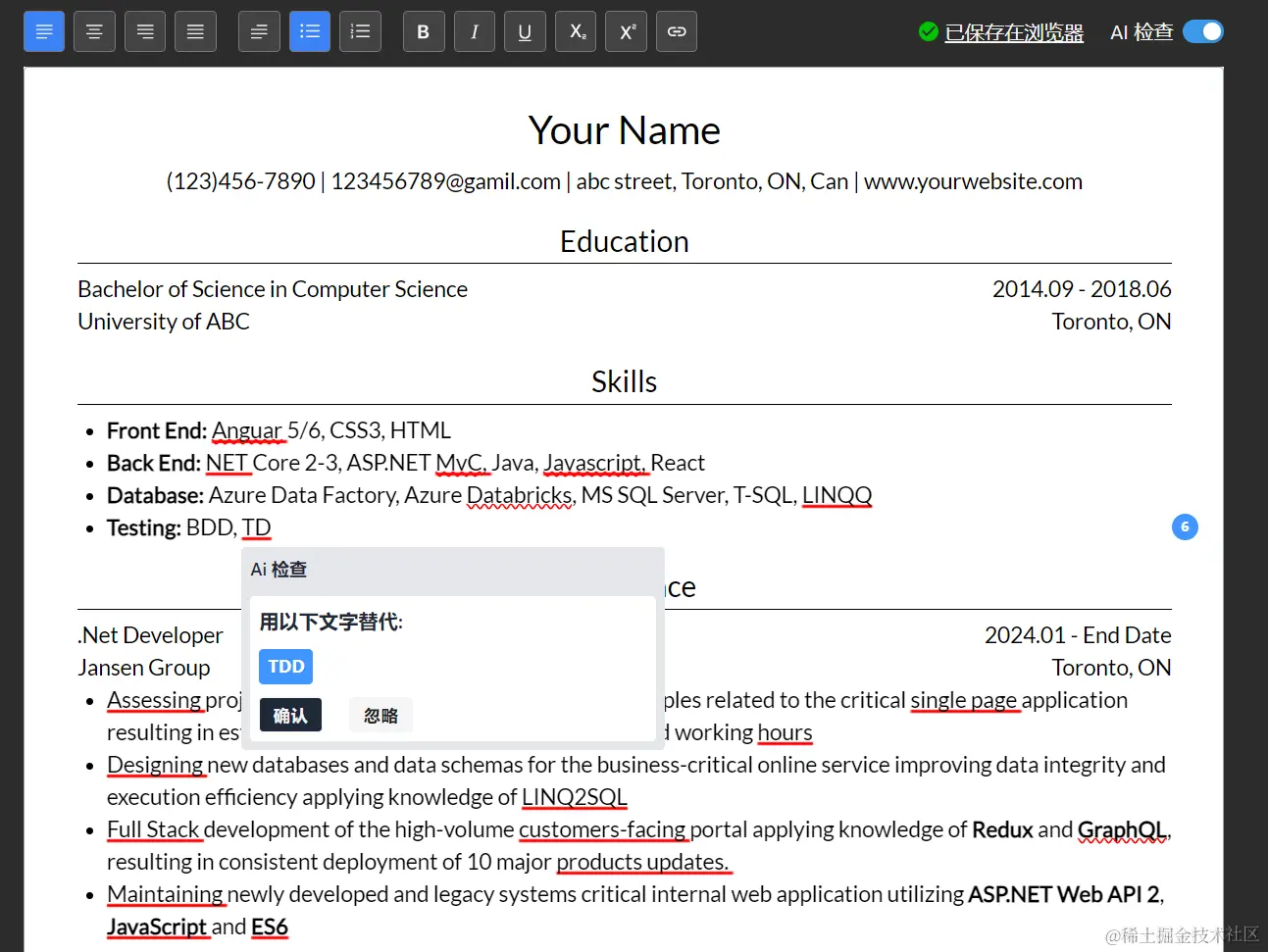Click the phone number (123)456-7890
Image resolution: width=1268 pixels, height=952 pixels.
[241, 181]
